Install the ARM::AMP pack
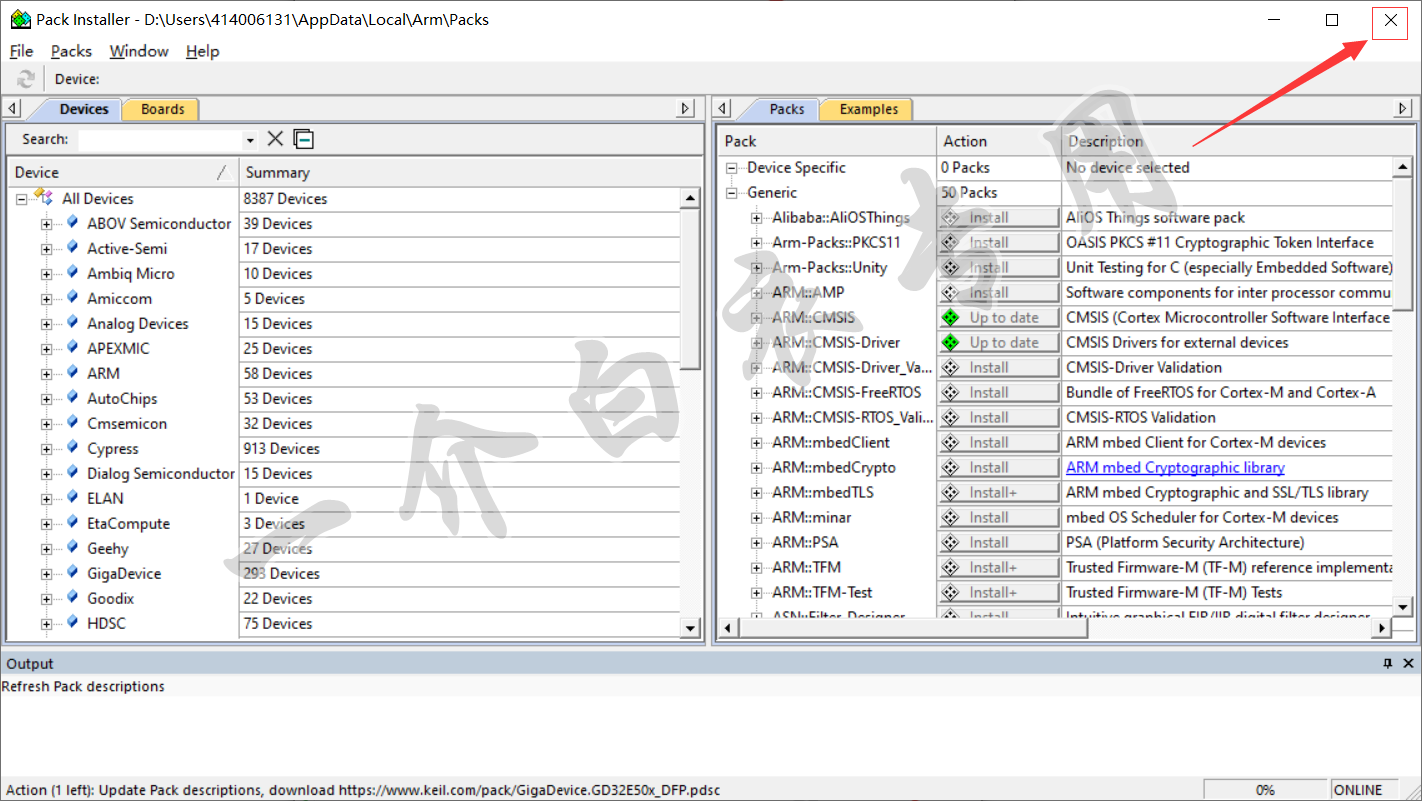The height and width of the screenshot is (801, 1422). tap(998, 293)
